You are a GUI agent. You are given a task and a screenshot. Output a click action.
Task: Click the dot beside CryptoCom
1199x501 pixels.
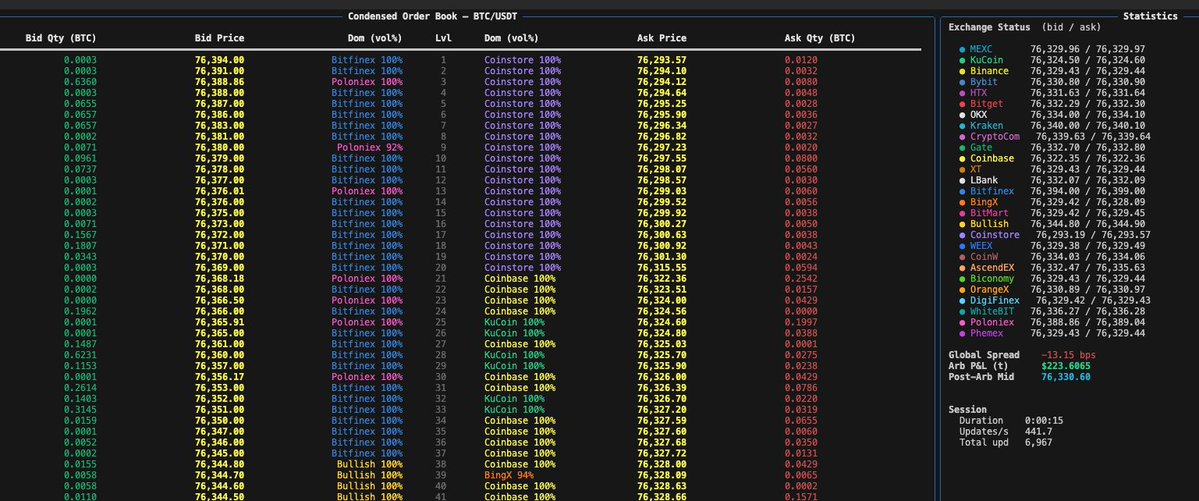[962, 137]
